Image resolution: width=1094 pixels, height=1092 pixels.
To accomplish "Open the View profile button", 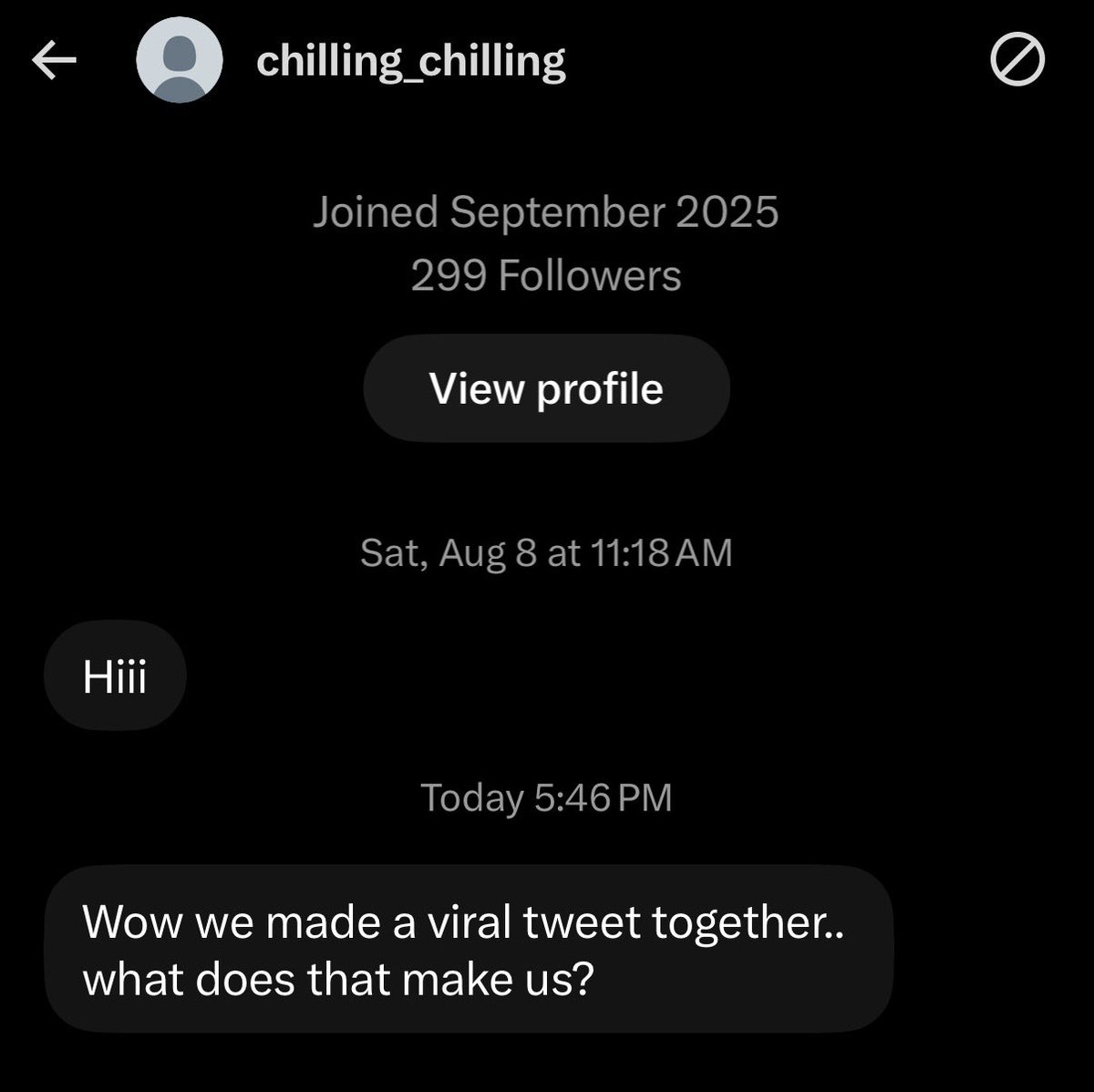I will pos(546,388).
